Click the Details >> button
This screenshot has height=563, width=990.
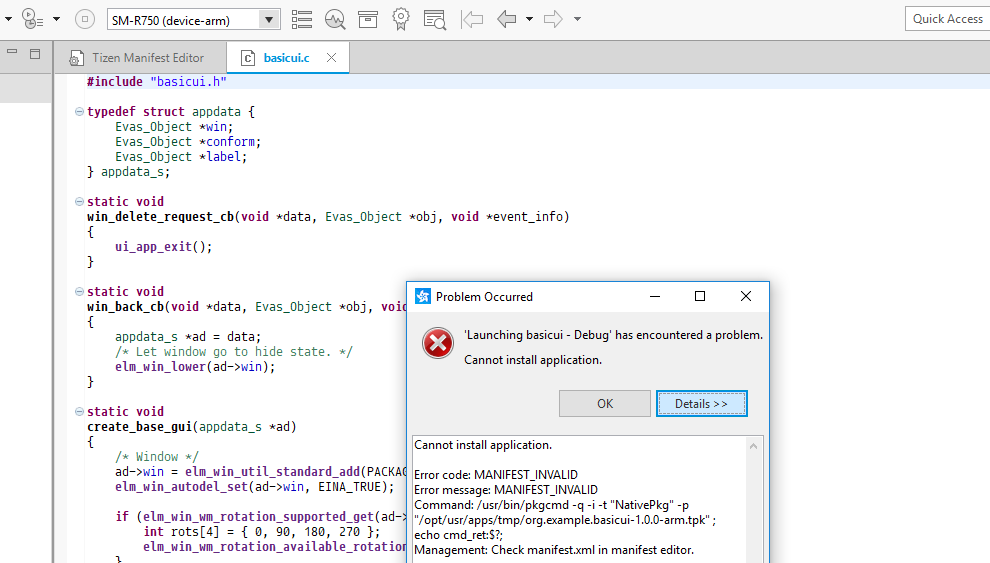(701, 404)
